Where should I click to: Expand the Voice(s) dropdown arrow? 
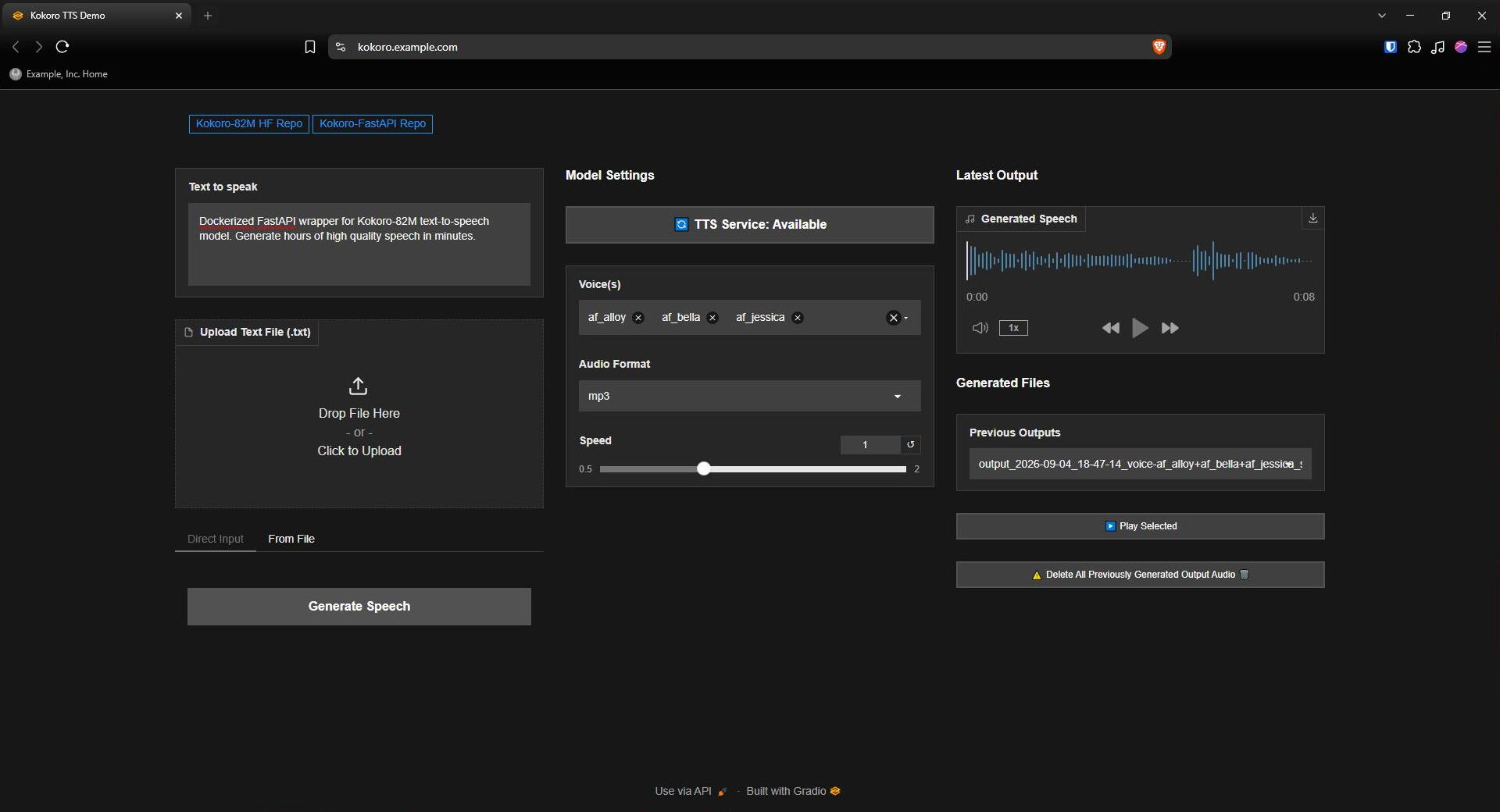coord(906,318)
